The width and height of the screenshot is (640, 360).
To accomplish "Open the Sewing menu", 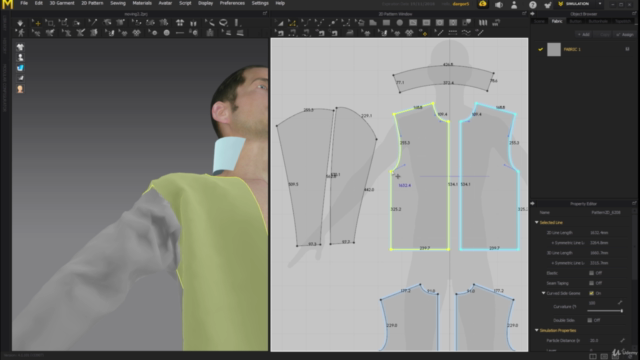I will [118, 3].
